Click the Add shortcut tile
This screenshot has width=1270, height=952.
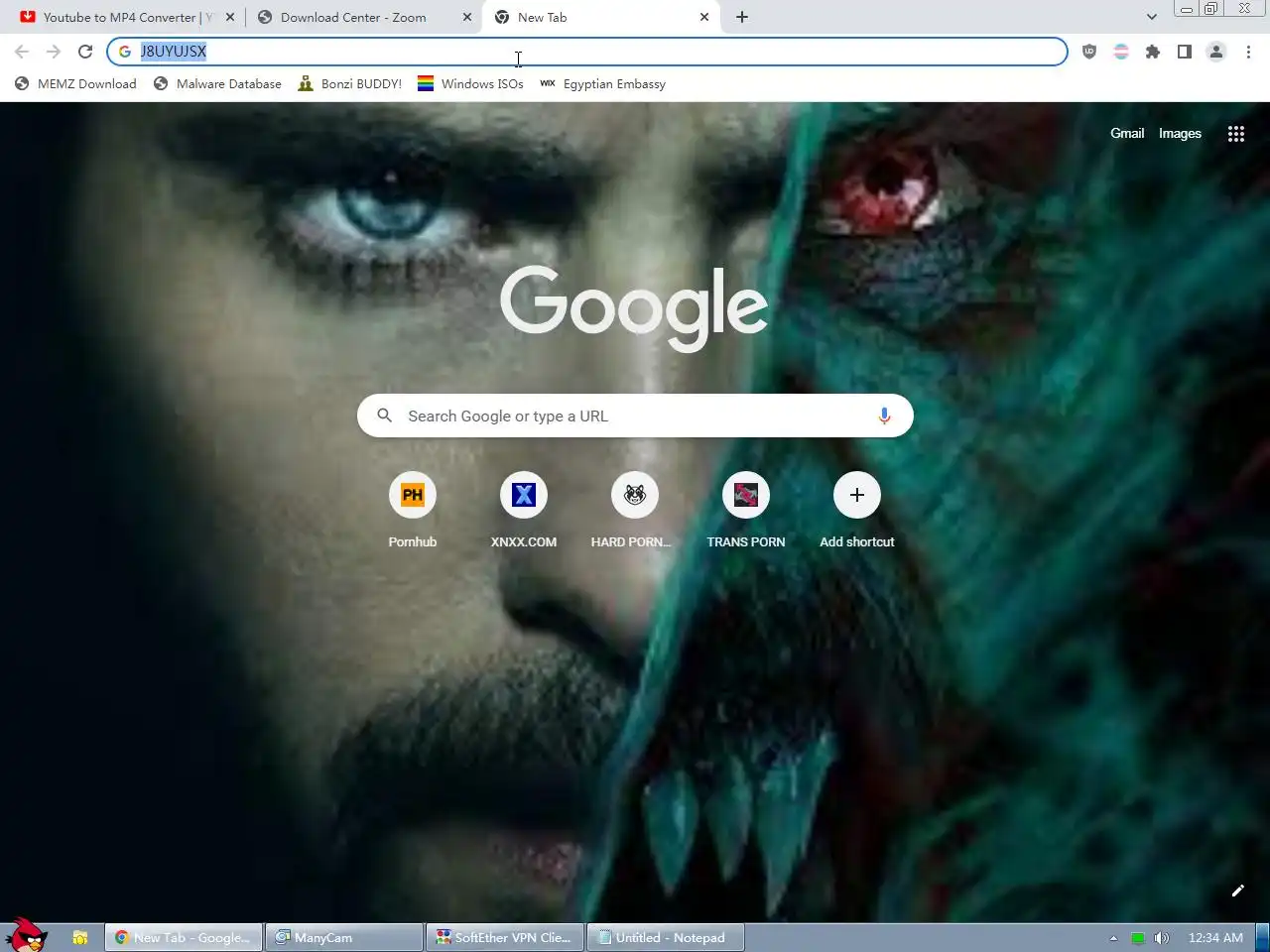click(857, 510)
